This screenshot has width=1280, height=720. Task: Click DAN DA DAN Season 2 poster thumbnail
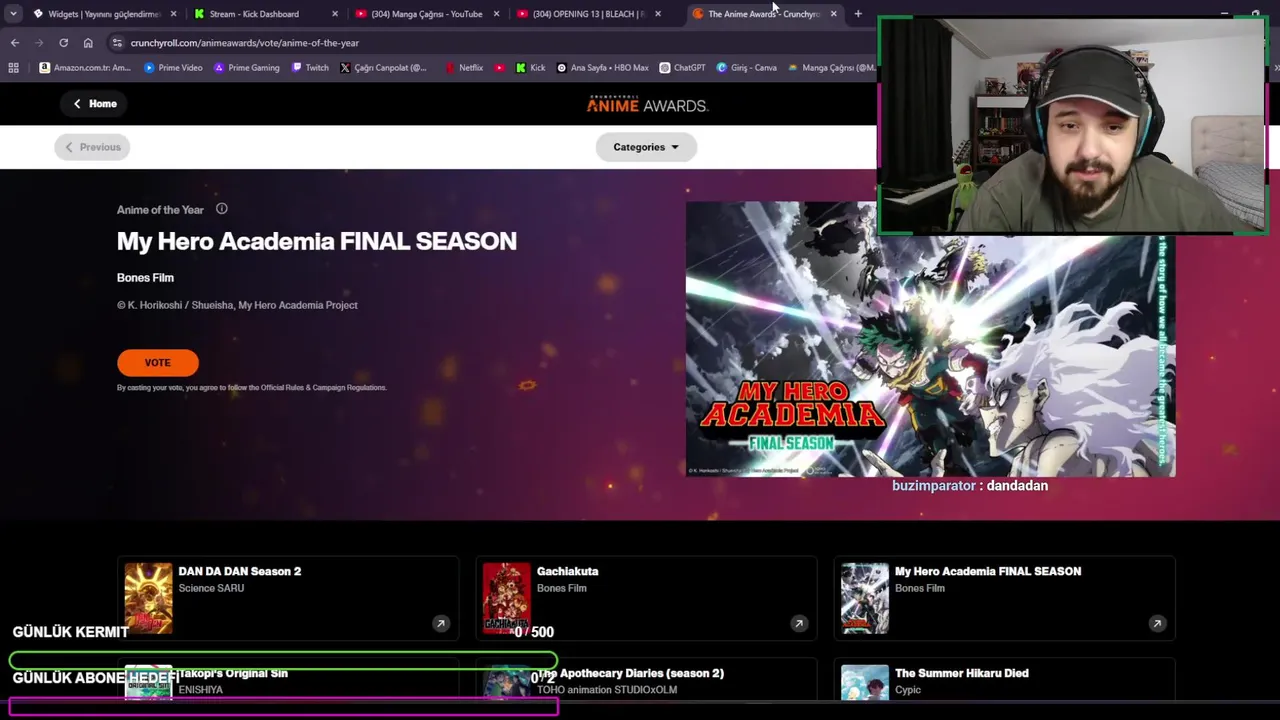(148, 598)
